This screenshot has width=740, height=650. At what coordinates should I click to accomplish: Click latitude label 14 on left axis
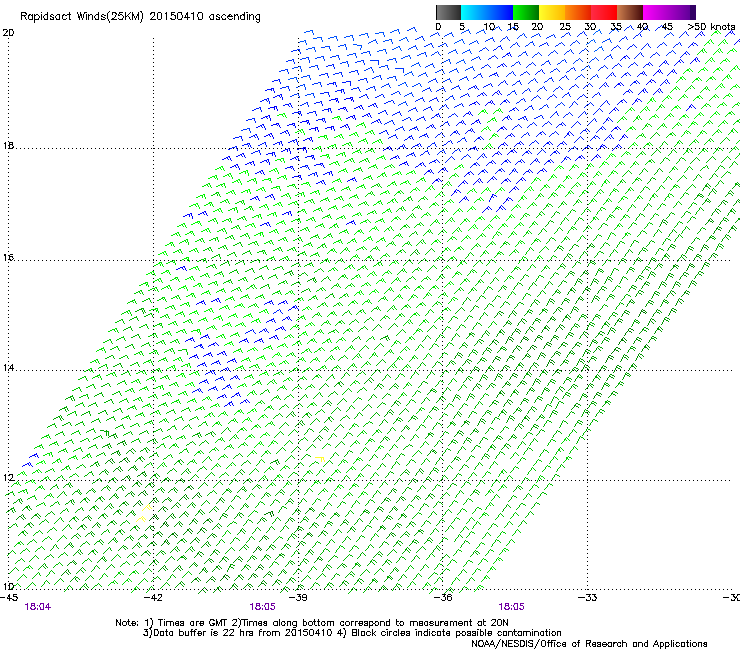(x=8, y=368)
